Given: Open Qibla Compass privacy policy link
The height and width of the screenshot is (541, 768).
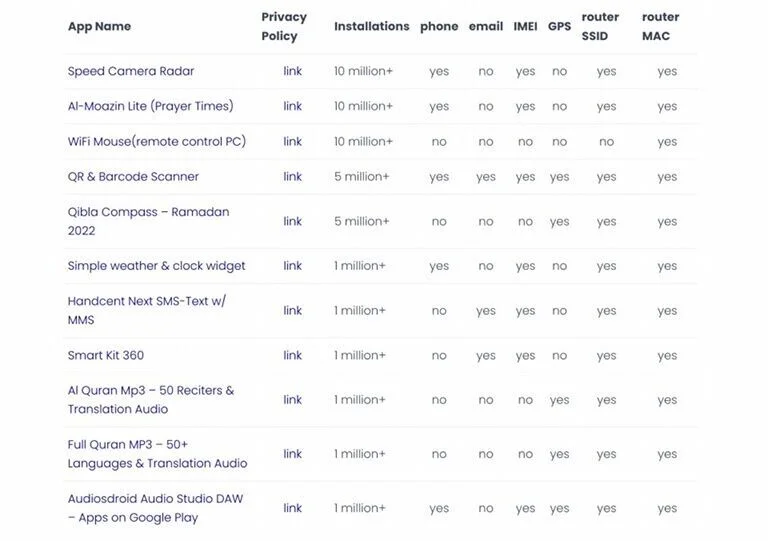Looking at the screenshot, I should (292, 221).
